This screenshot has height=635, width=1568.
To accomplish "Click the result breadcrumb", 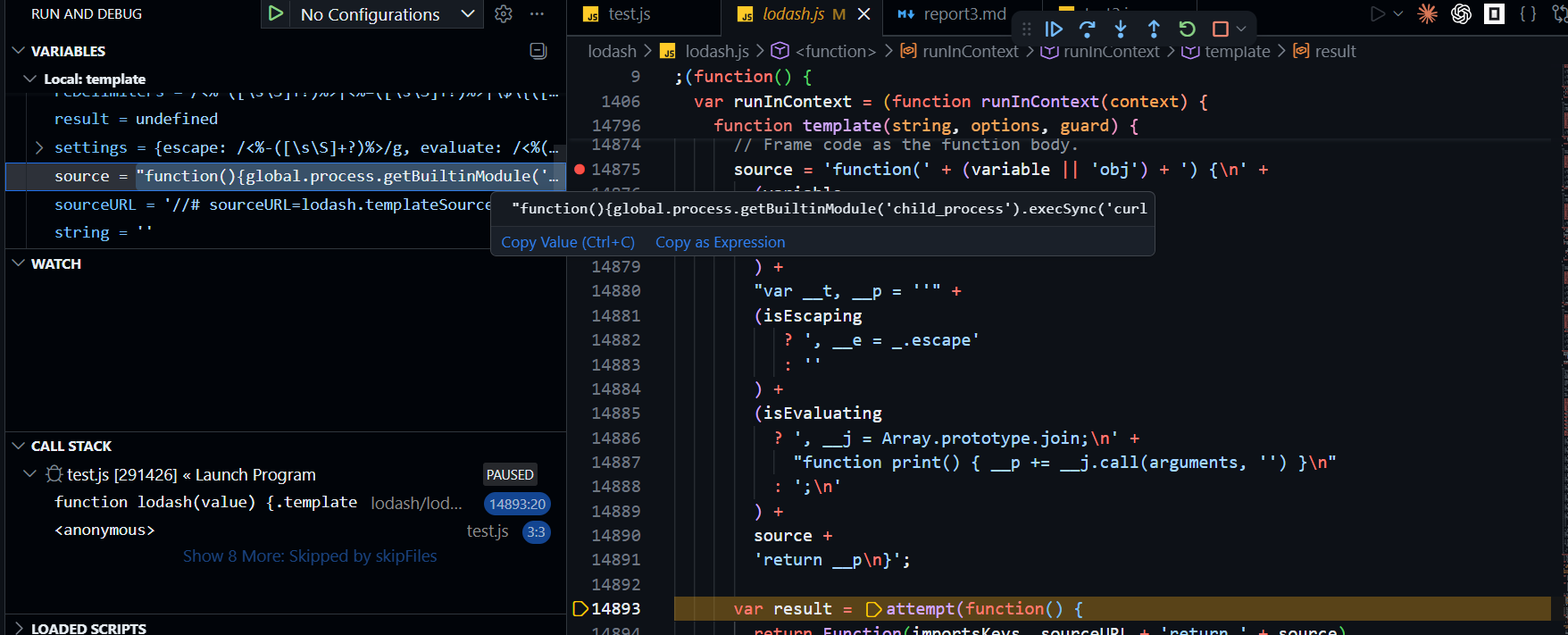I will (x=1335, y=52).
